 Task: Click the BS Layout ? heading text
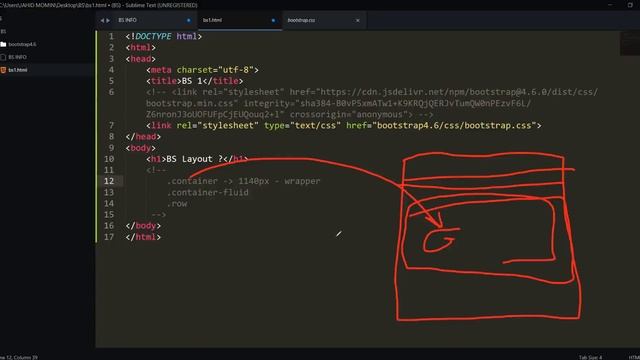click(195, 159)
